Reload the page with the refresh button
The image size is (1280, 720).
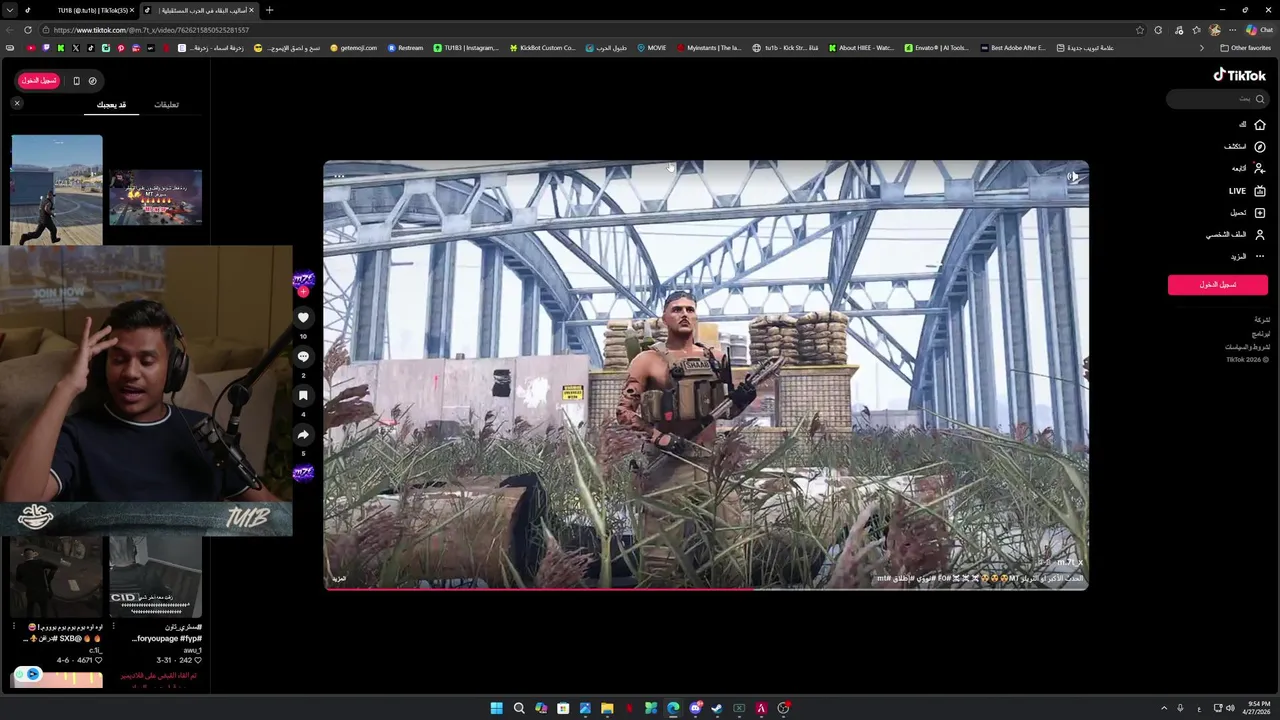point(27,30)
